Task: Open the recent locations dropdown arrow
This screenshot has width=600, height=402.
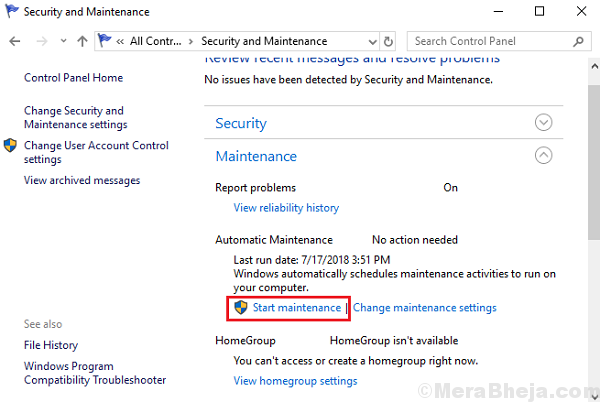Action: point(64,41)
